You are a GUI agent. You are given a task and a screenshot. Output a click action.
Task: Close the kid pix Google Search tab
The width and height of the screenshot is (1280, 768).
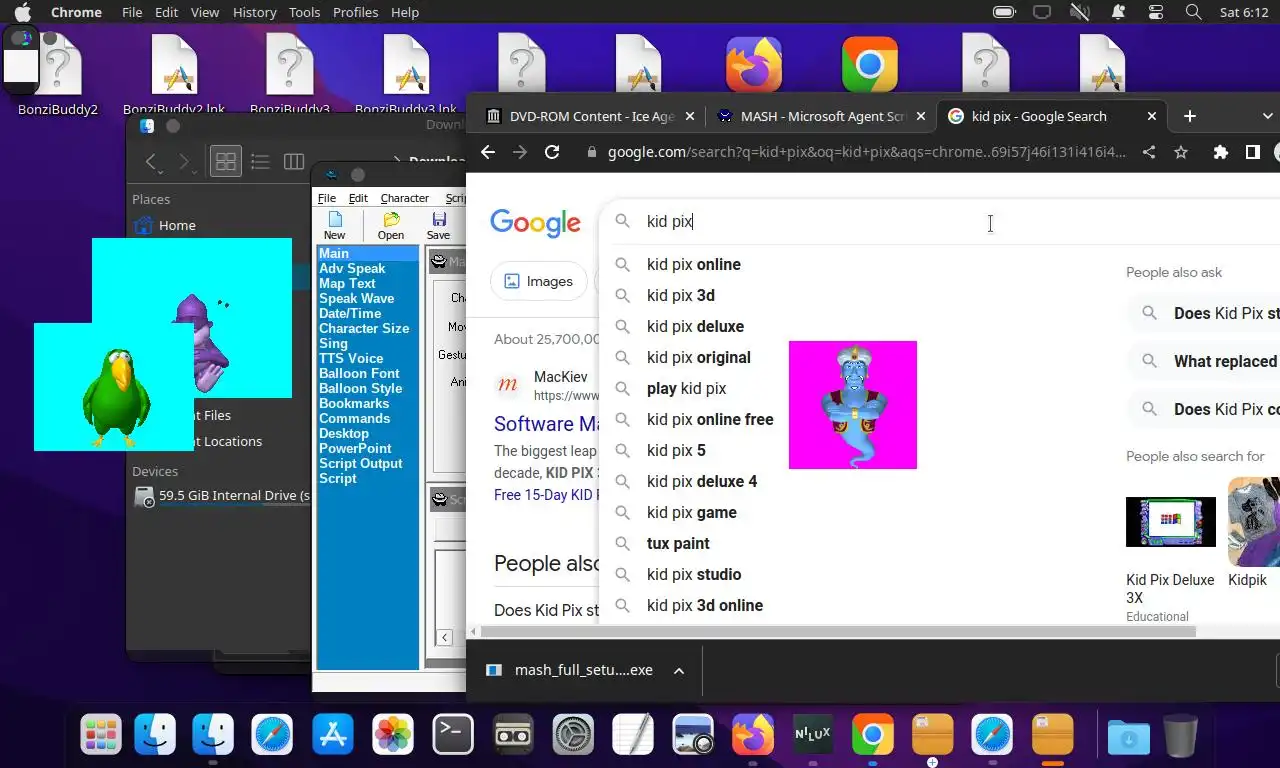click(x=1151, y=116)
